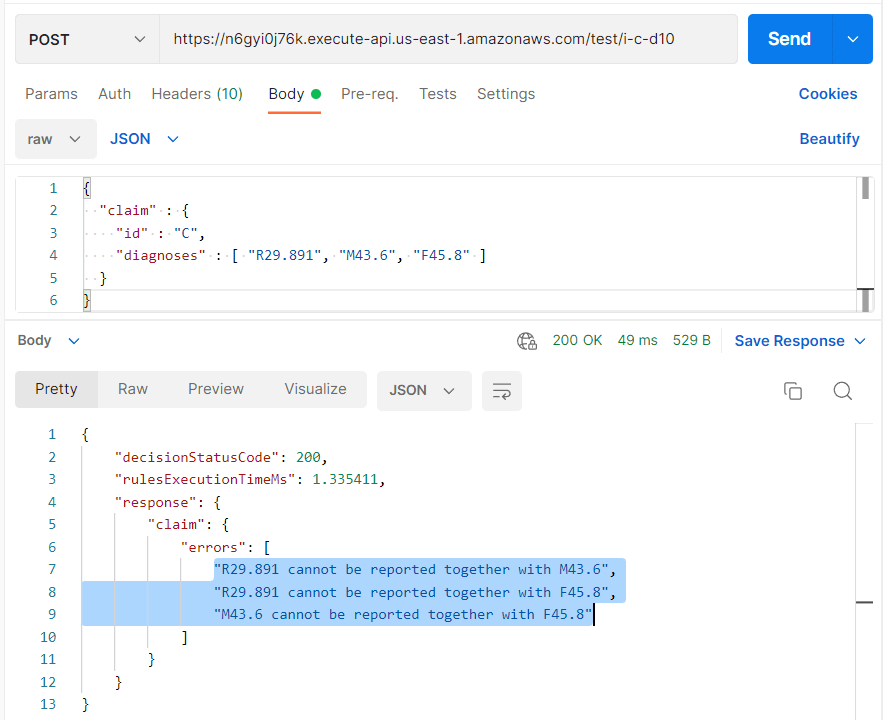Open the response Body section dropdown

(x=47, y=341)
